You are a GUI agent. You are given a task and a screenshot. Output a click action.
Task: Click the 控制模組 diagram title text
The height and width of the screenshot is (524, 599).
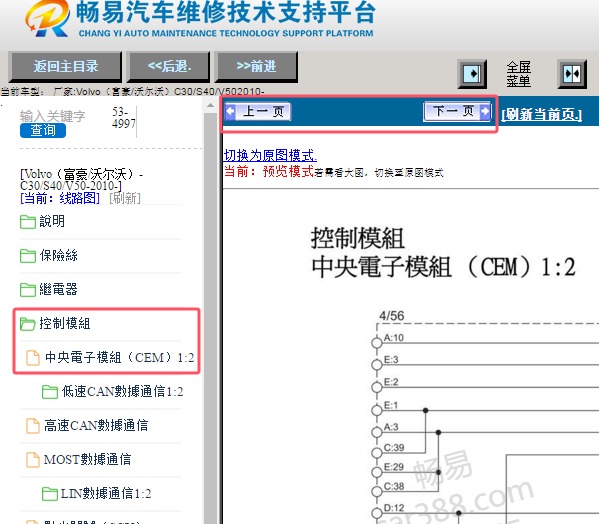coord(357,238)
